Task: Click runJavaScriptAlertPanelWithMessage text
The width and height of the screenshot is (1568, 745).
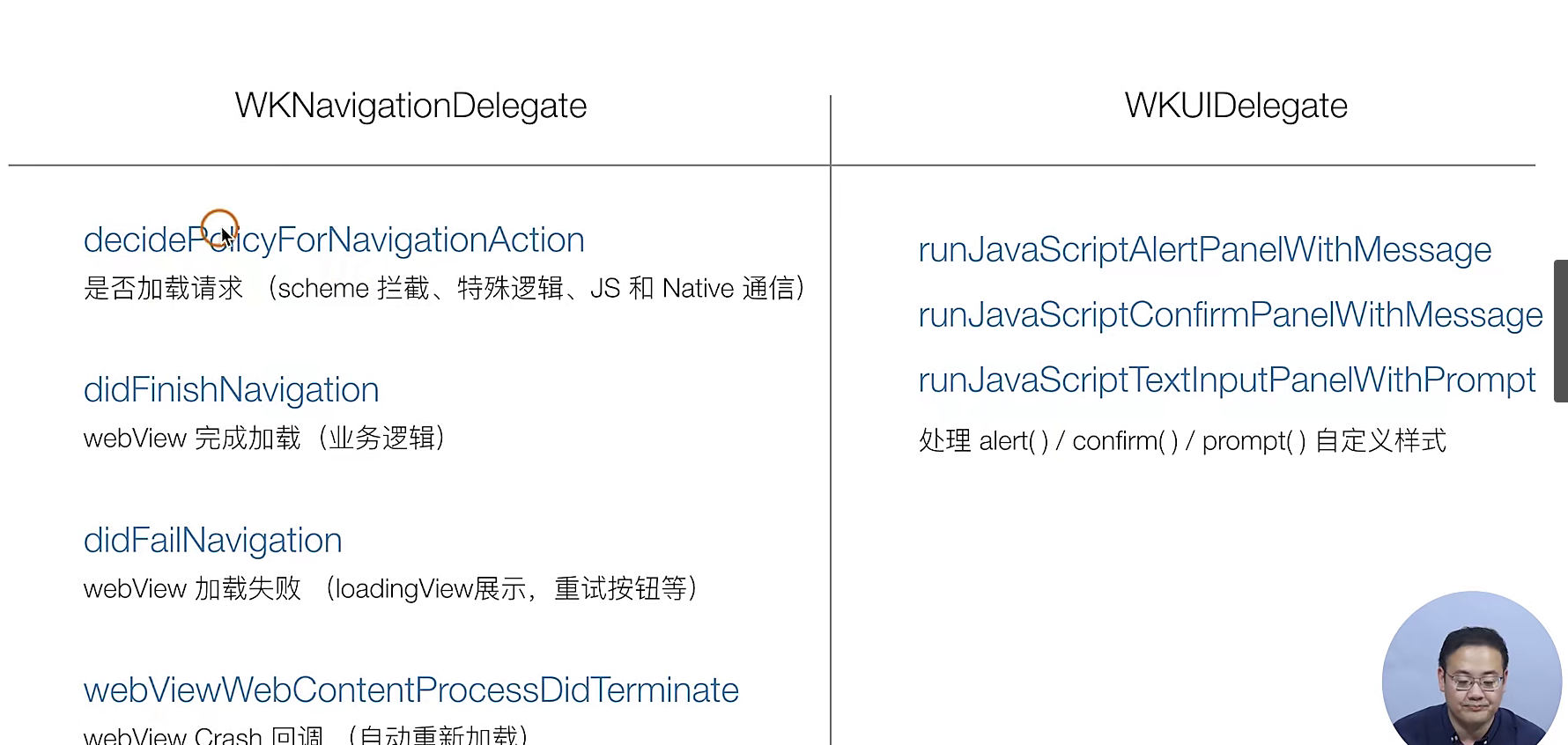Action: (1204, 250)
